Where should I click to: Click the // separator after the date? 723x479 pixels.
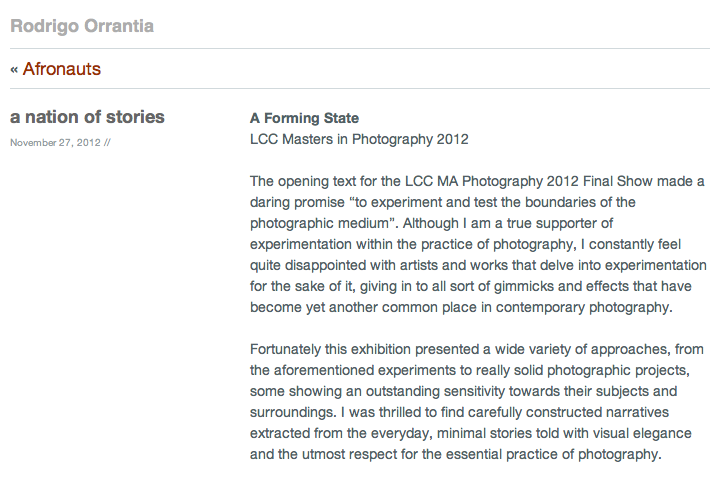(107, 143)
